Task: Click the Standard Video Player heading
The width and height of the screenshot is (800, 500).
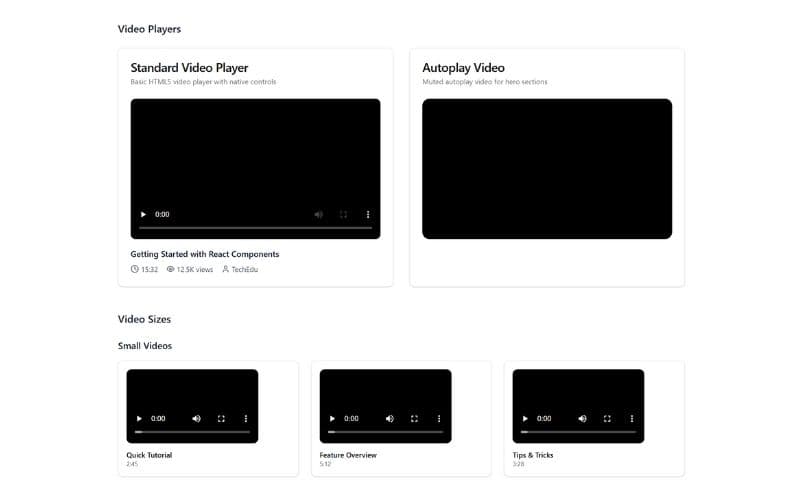Action: 189,68
